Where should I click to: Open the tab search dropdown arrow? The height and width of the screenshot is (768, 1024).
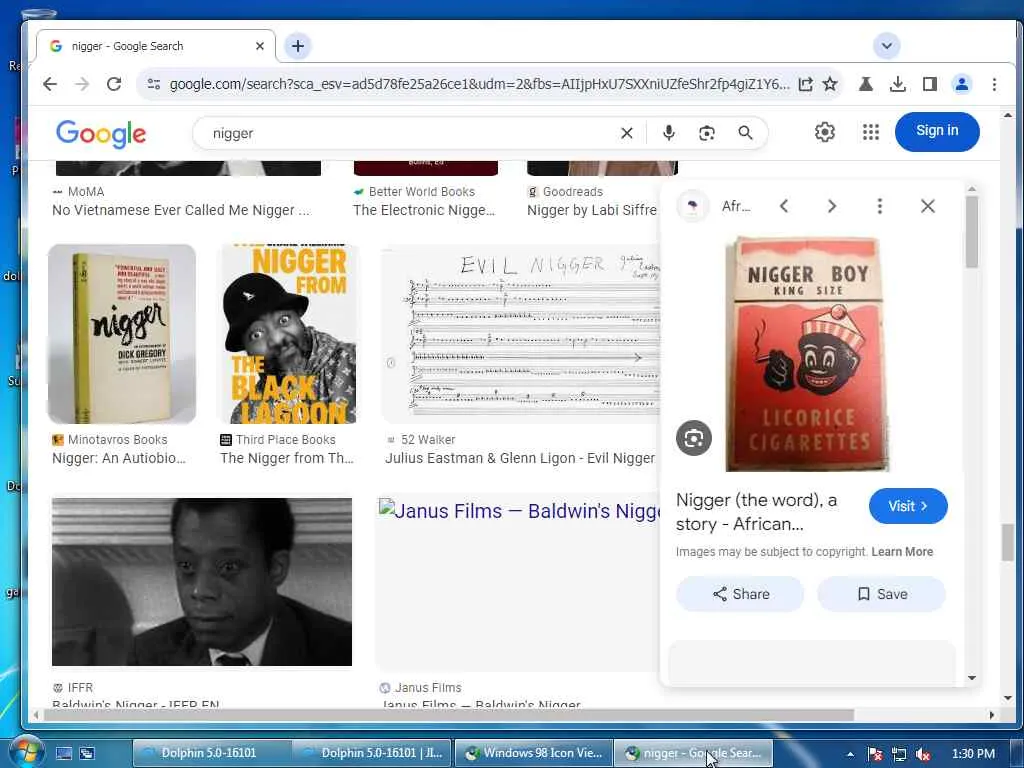(x=886, y=46)
